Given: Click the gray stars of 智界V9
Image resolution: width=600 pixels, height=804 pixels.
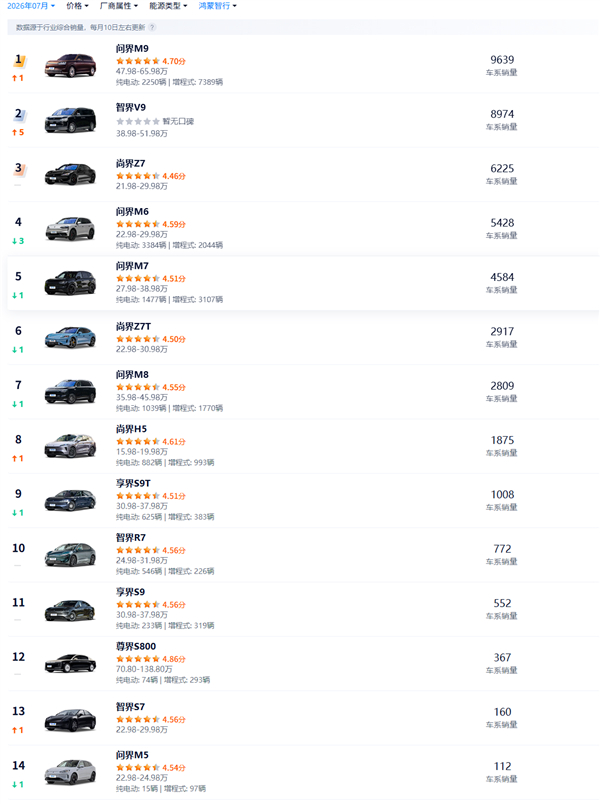Looking at the screenshot, I should click(138, 122).
